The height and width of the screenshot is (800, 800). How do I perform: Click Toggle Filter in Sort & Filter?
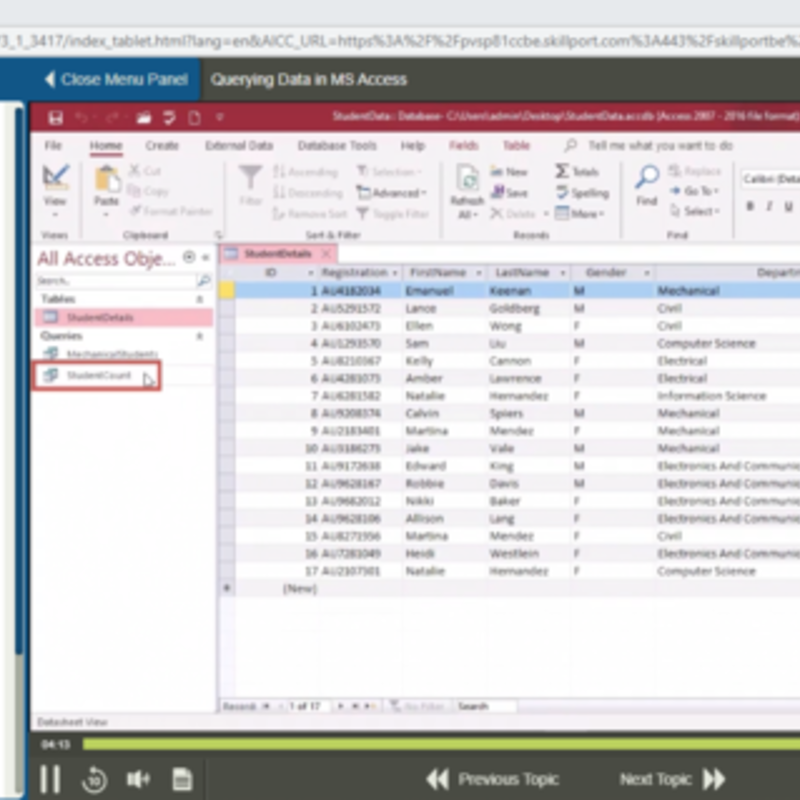[393, 213]
